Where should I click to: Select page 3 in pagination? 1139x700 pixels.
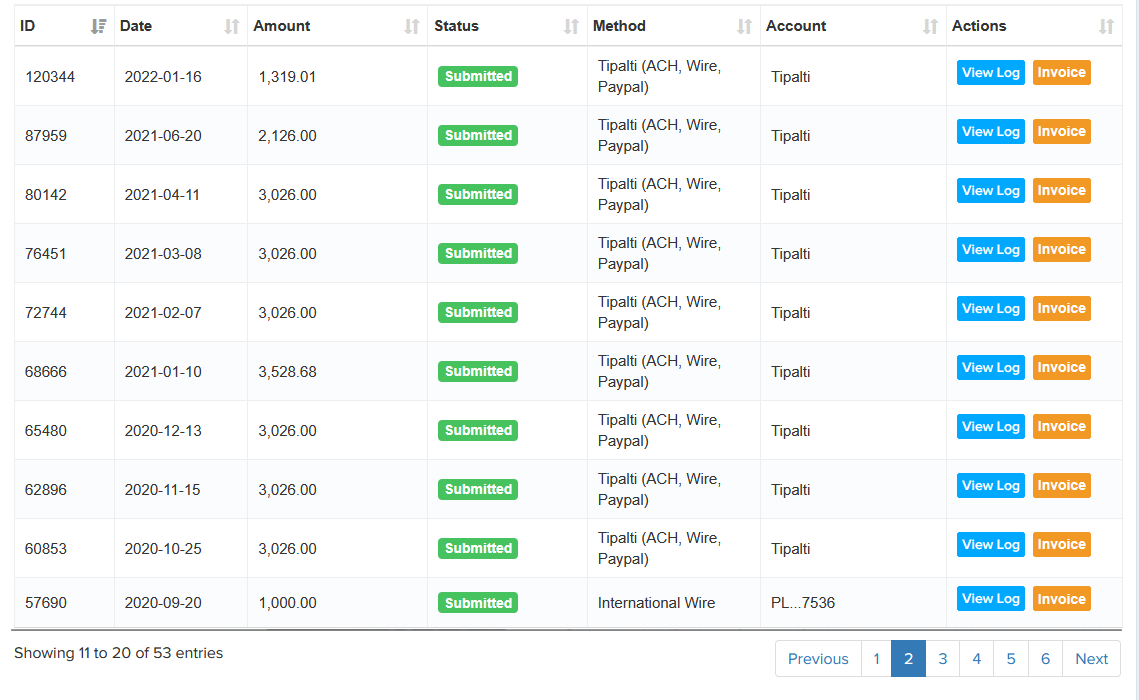(942, 659)
